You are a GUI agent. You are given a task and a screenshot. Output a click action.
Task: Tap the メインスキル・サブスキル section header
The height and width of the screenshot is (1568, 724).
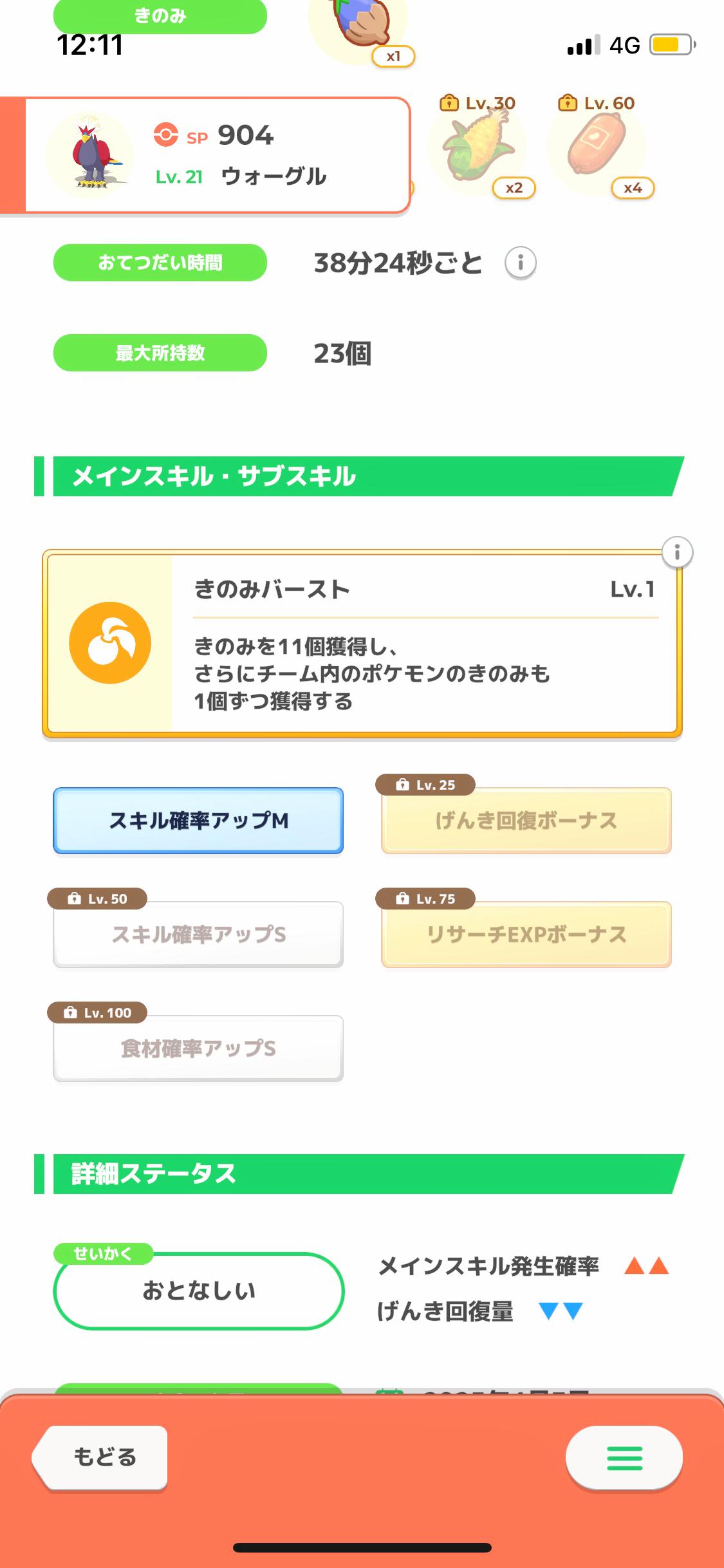[x=360, y=476]
